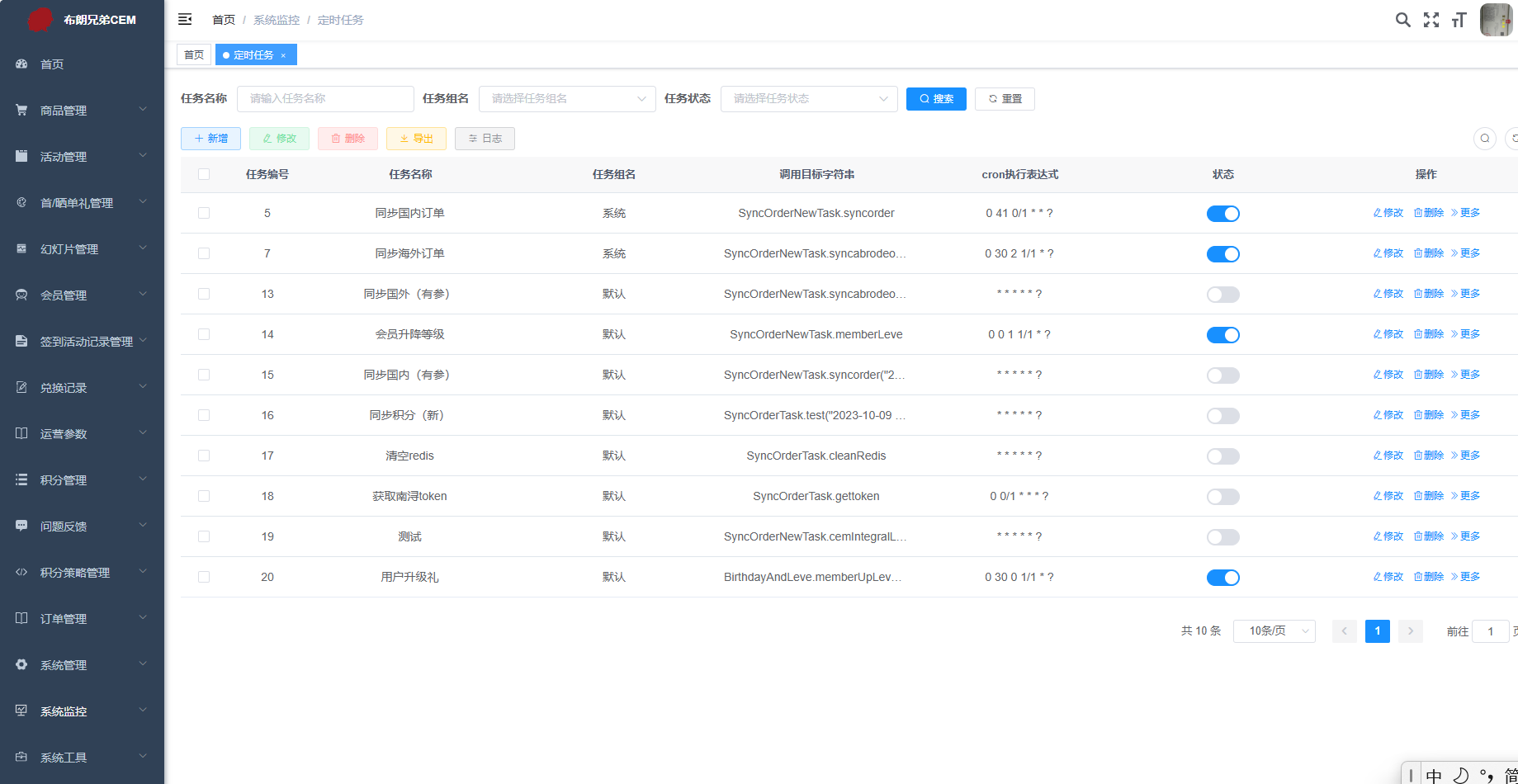The image size is (1518, 784).
Task: Click the 系统工具 toolbox icon
Action: click(21, 757)
